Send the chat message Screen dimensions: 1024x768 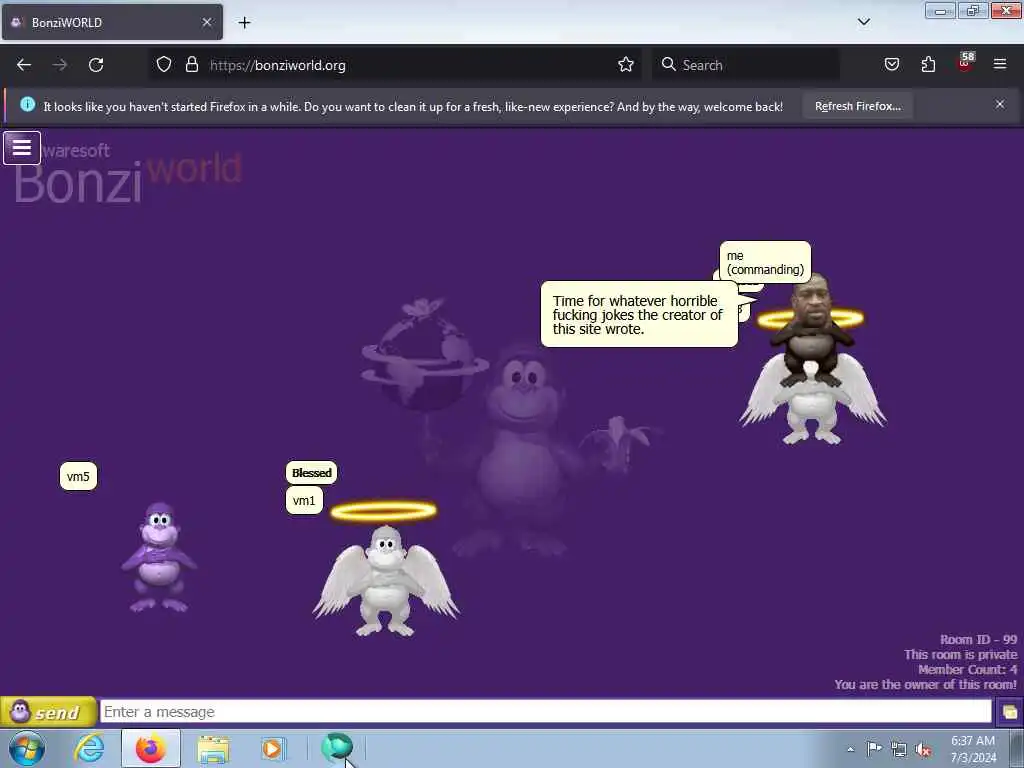(x=48, y=712)
